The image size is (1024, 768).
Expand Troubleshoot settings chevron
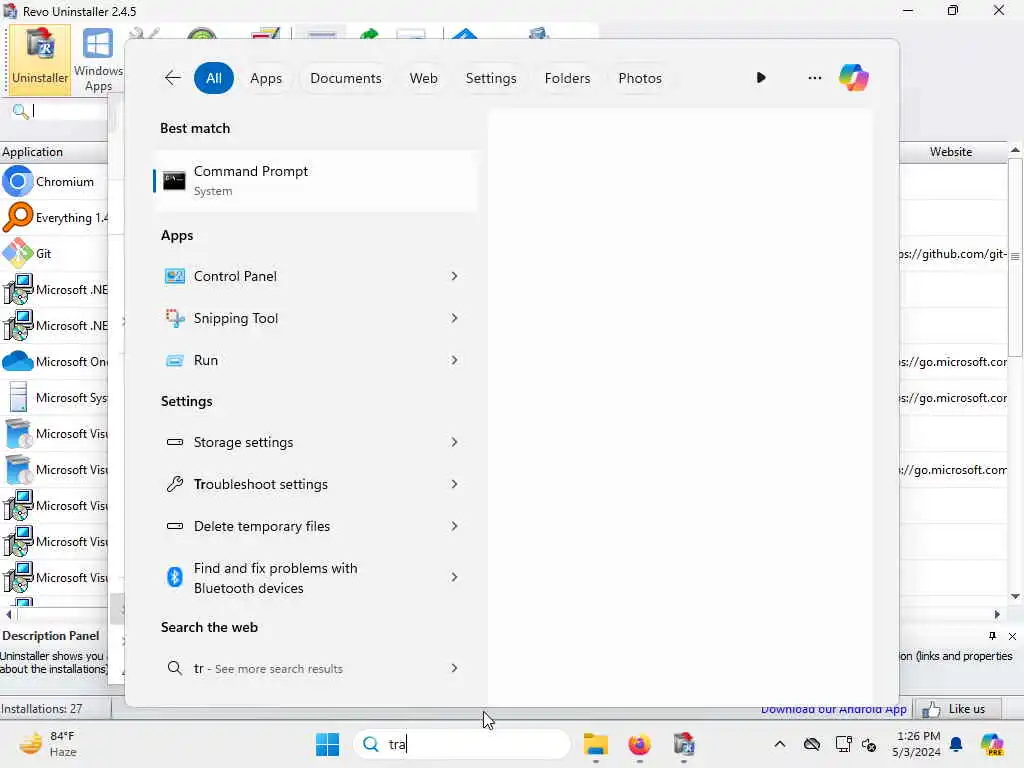pos(454,484)
